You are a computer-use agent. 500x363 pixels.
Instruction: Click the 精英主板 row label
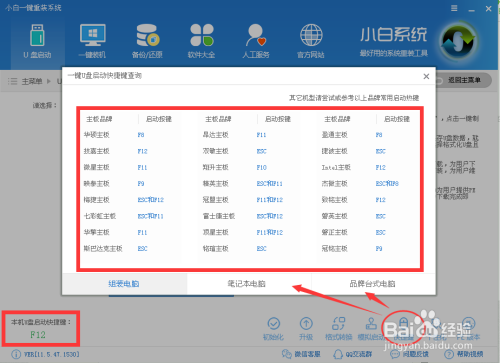216,184
